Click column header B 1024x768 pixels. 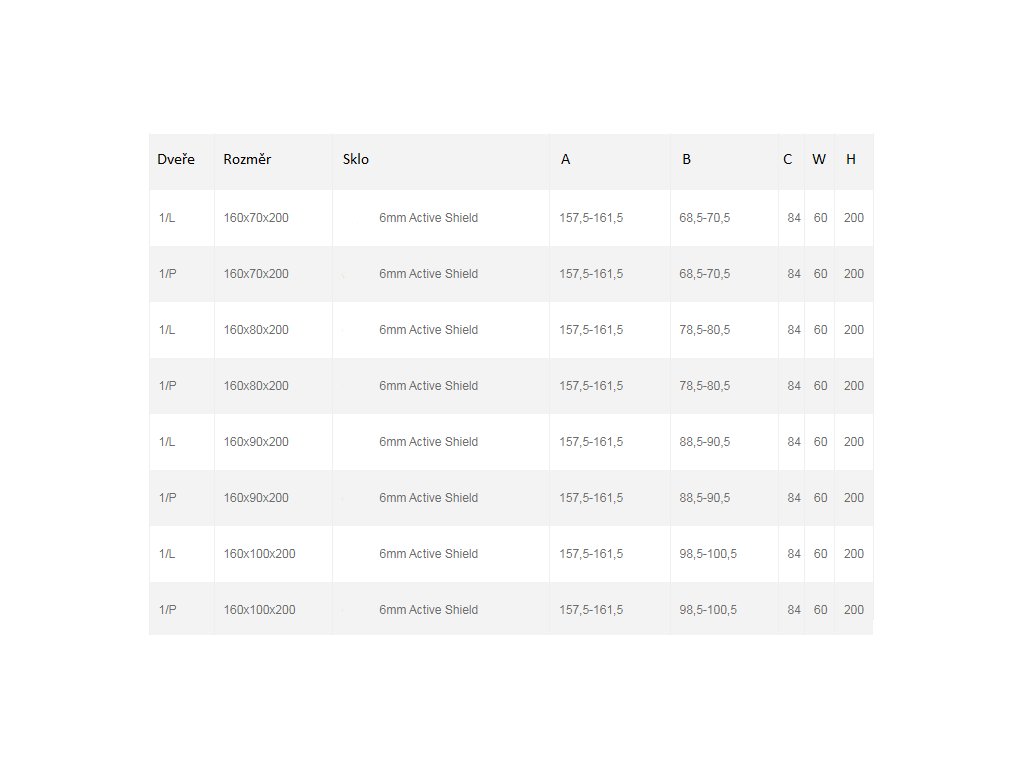click(x=686, y=159)
